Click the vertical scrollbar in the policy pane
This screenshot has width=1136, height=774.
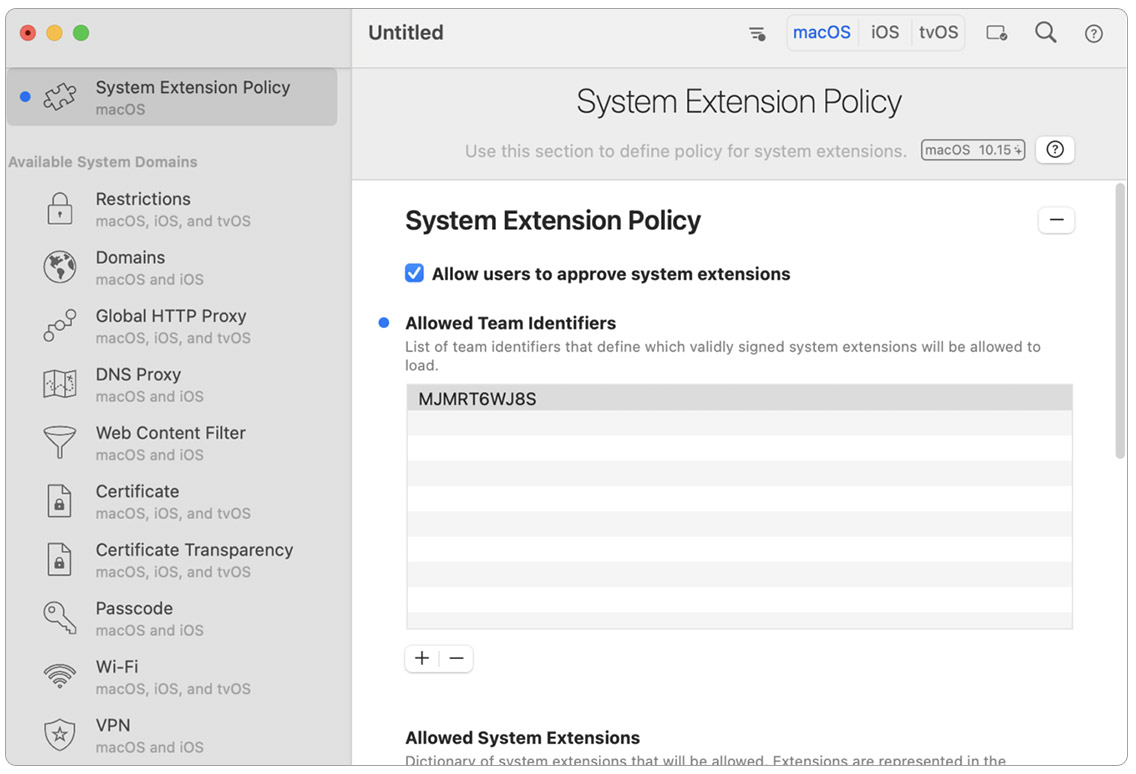1119,320
